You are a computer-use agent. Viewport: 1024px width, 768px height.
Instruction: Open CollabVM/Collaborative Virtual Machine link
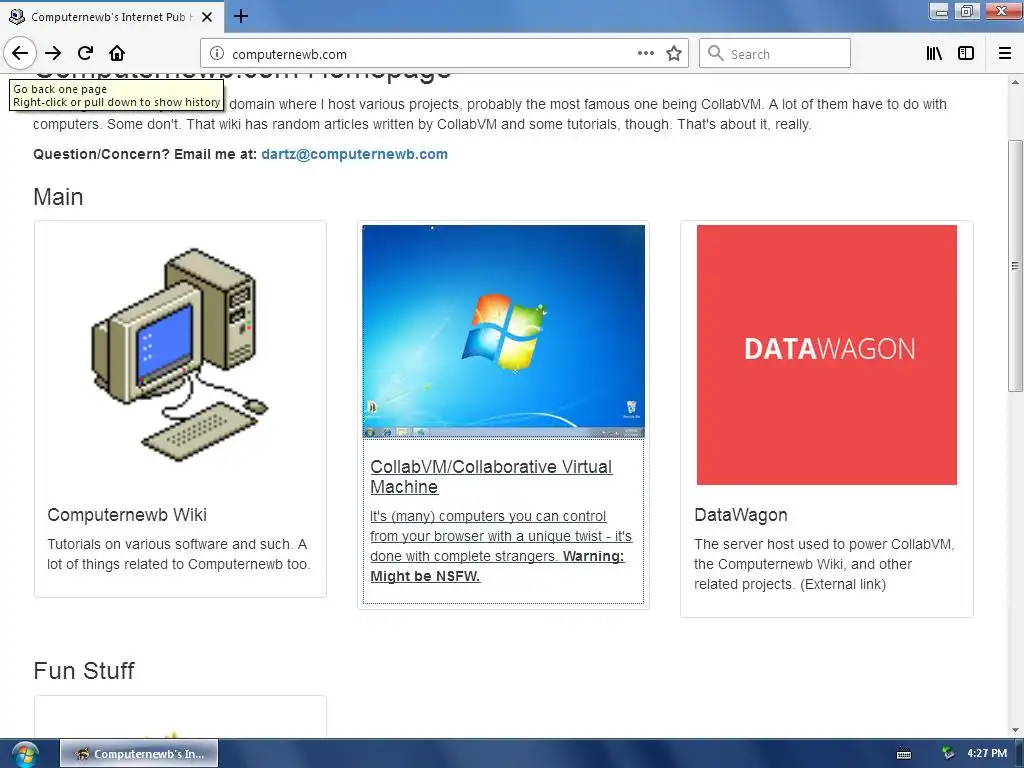(491, 477)
